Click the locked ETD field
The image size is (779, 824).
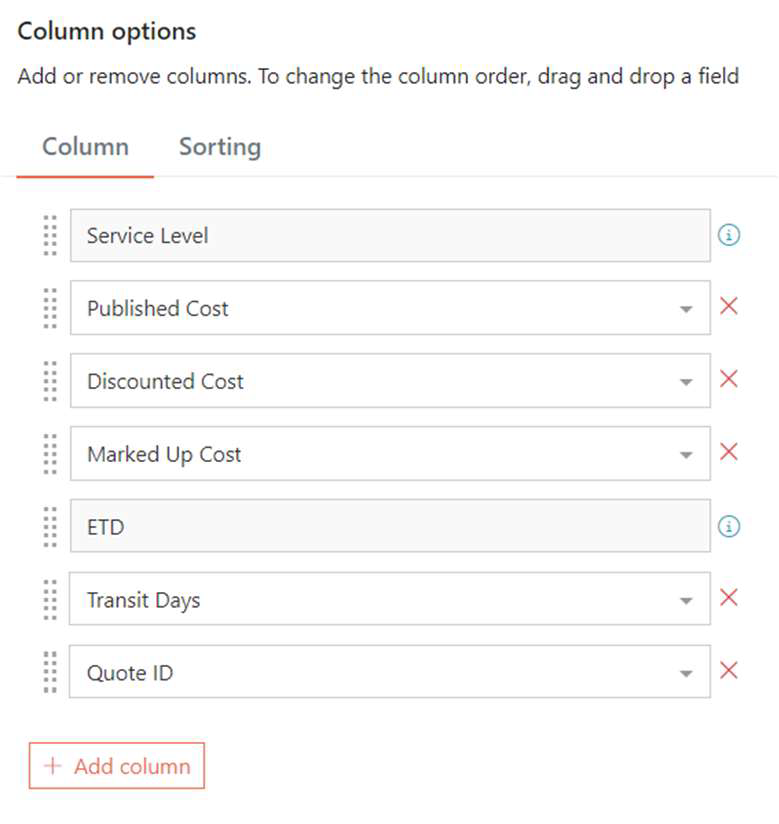pos(390,526)
